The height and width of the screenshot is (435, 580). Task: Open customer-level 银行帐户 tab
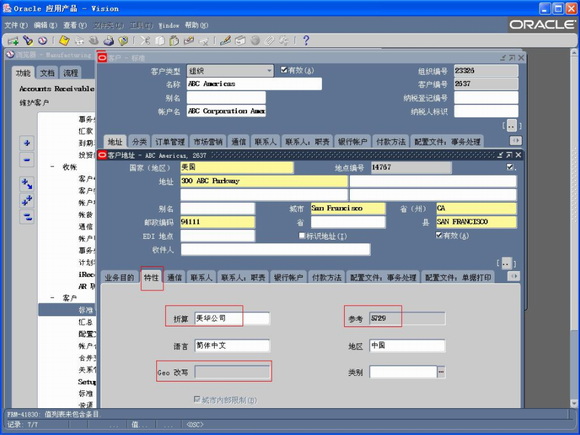click(352, 142)
